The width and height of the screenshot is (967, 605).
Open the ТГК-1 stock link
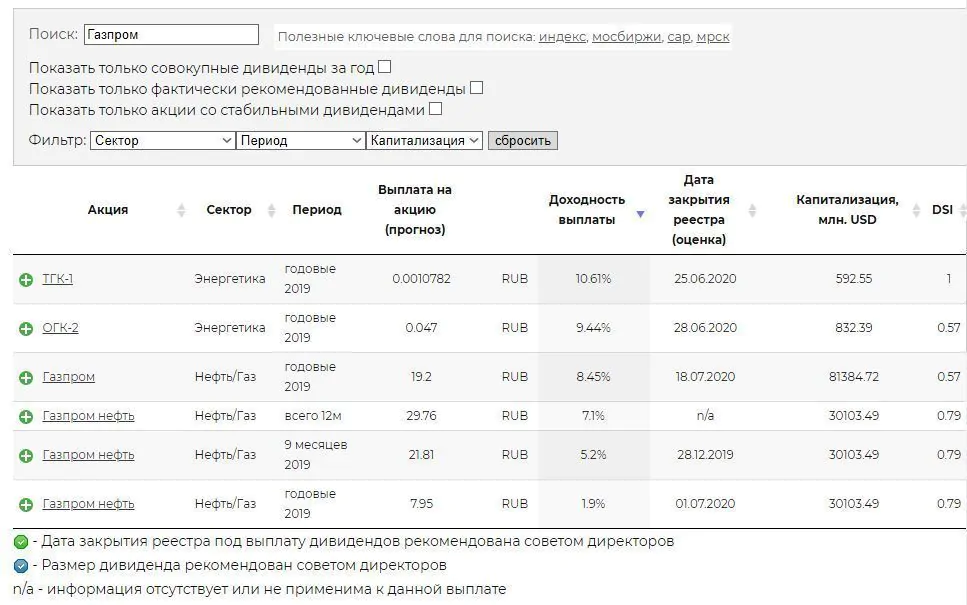[57, 279]
